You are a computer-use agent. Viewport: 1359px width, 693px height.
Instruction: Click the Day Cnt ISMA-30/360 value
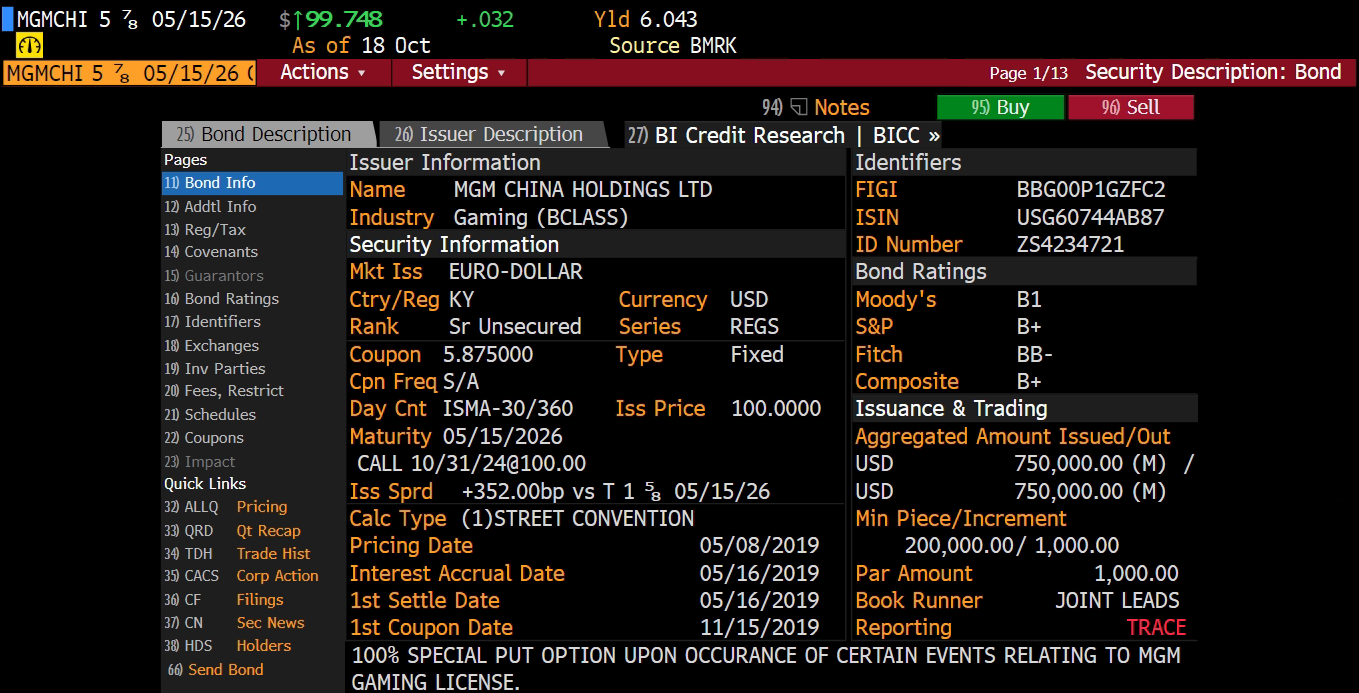(508, 409)
